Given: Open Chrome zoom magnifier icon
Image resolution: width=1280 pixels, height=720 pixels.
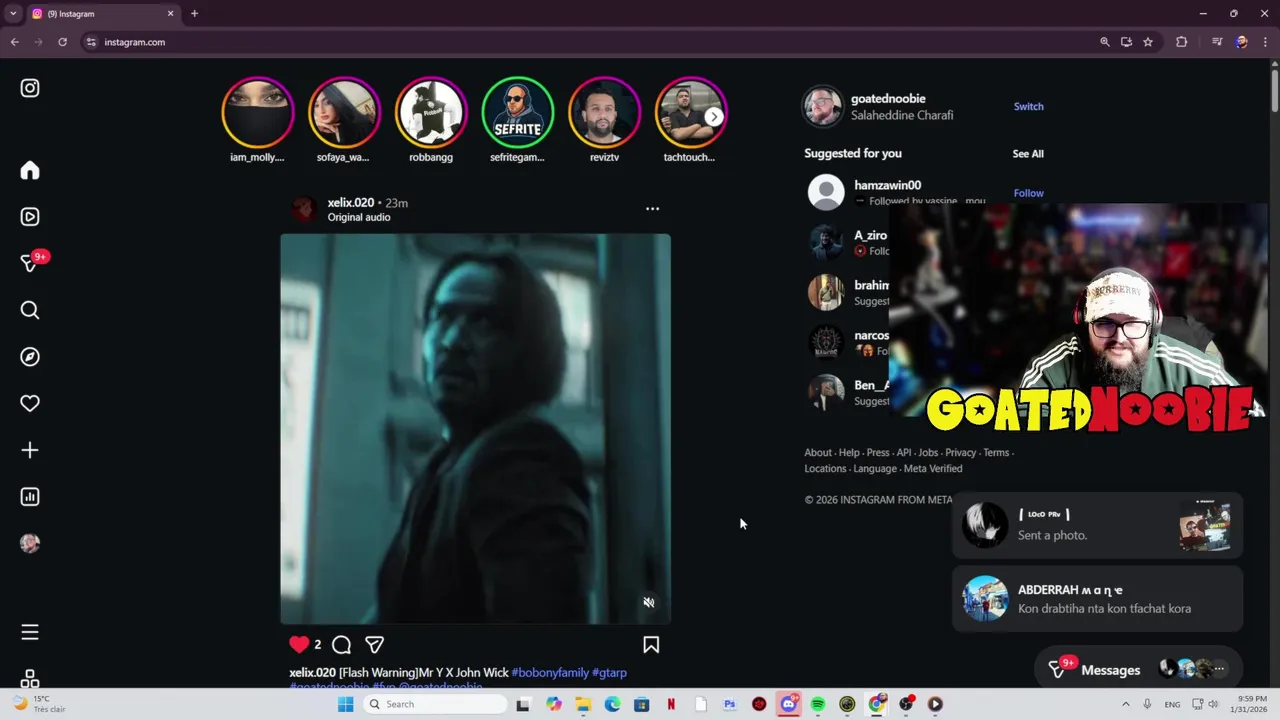Looking at the screenshot, I should click(x=1104, y=42).
